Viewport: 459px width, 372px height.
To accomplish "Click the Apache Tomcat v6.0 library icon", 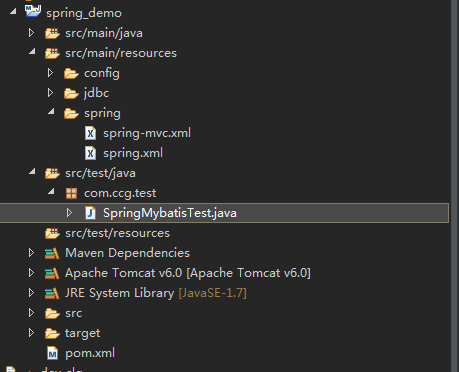I will [52, 273].
